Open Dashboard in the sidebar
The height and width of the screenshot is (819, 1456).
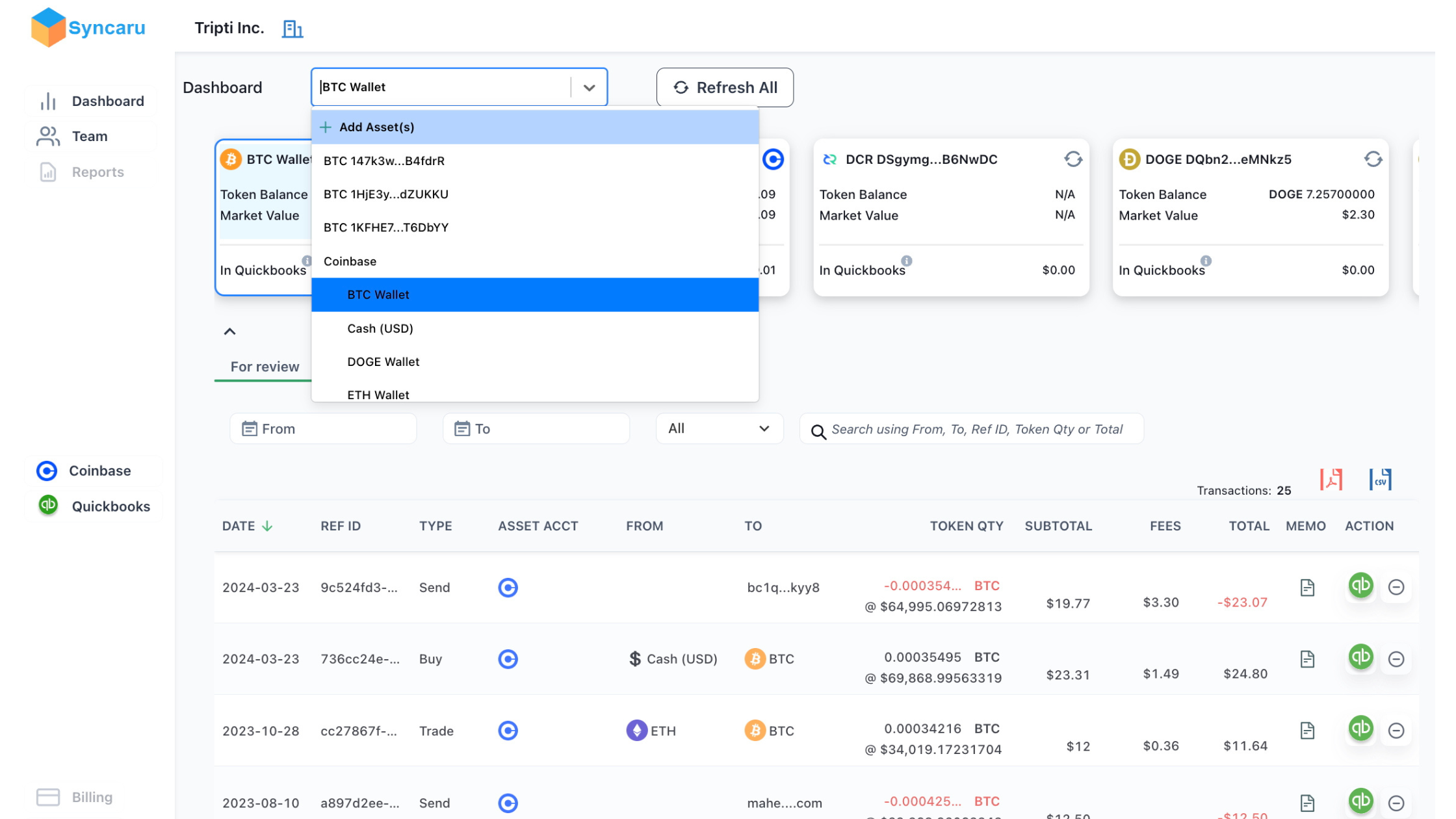tap(91, 101)
